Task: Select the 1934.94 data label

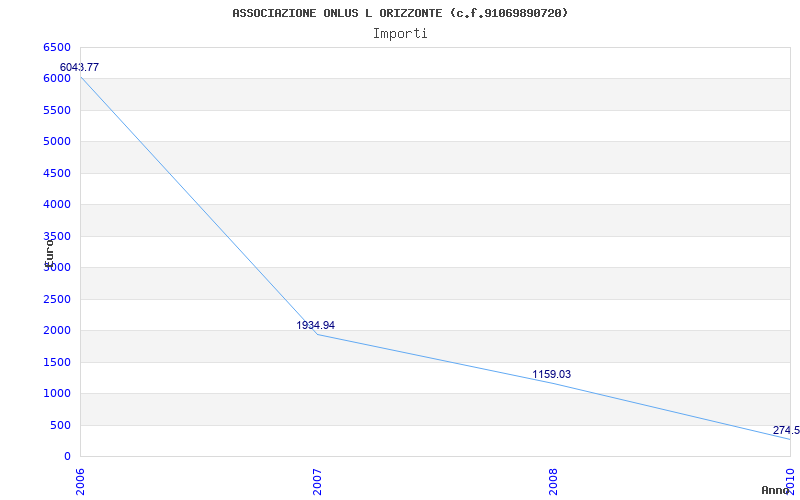Action: [x=315, y=325]
